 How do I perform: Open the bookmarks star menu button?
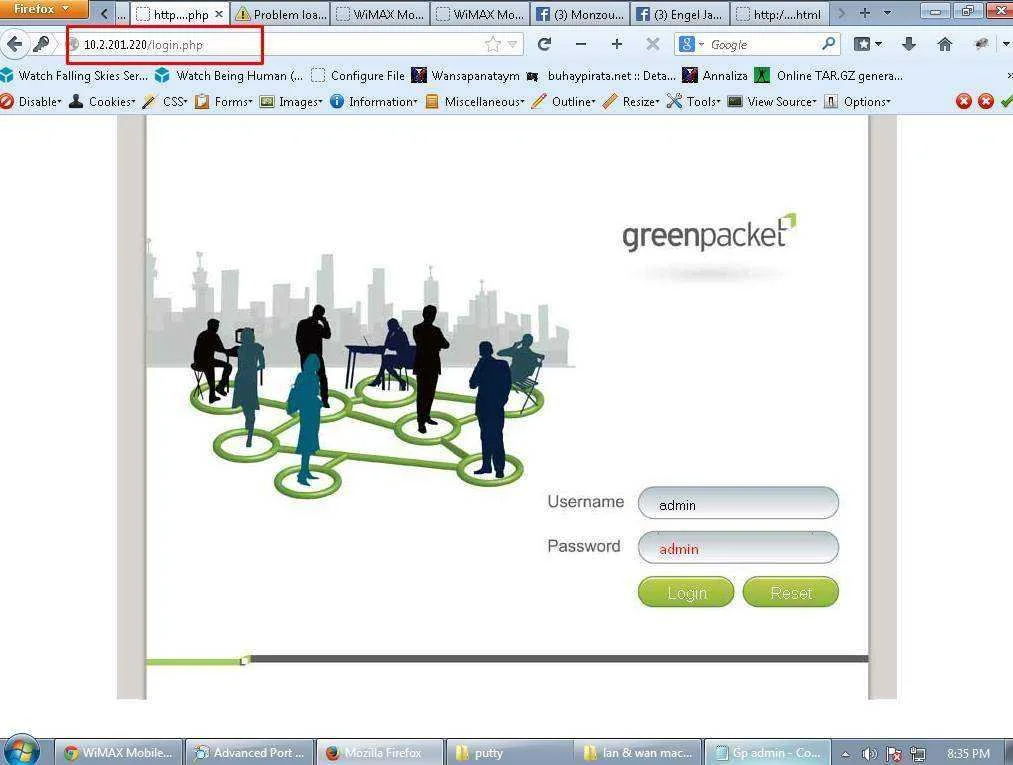click(x=868, y=44)
